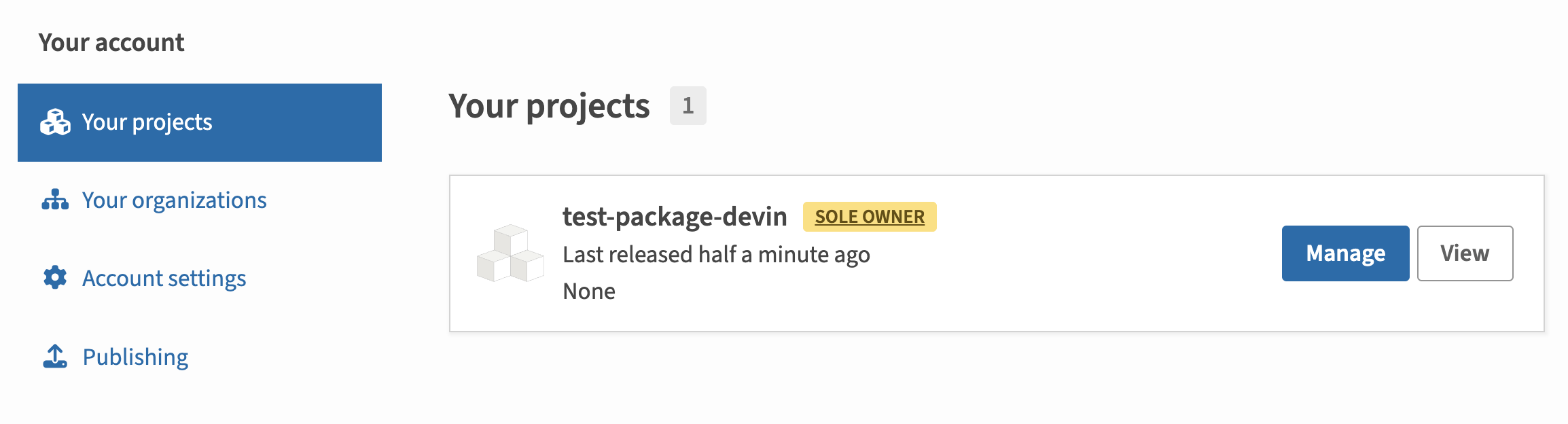1568x424 pixels.
Task: Click the Your account heading
Action: [111, 41]
